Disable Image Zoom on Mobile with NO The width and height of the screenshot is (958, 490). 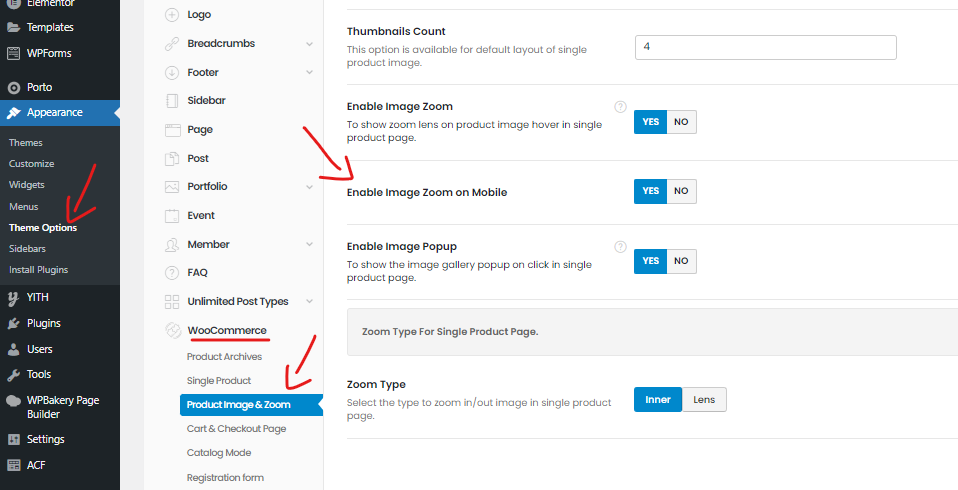tap(681, 191)
